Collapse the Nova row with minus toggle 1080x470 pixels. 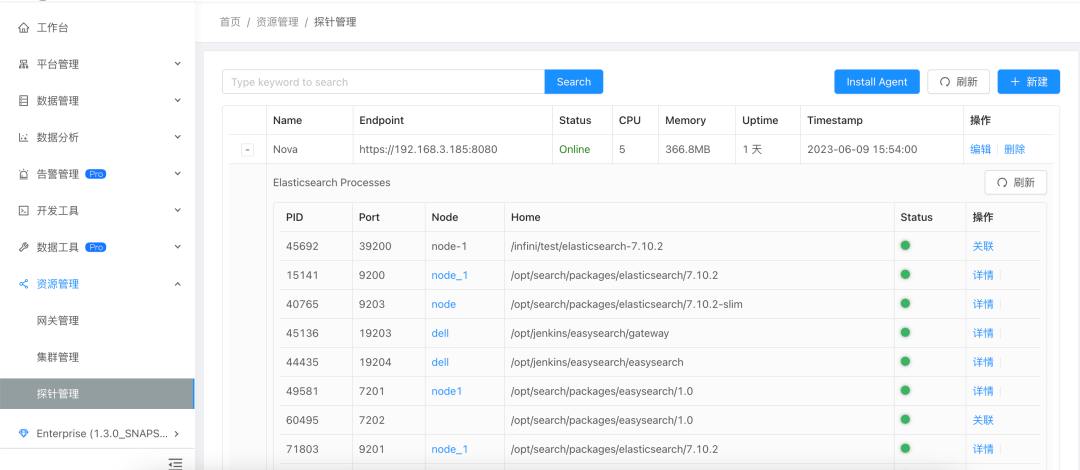pyautogui.click(x=247, y=150)
